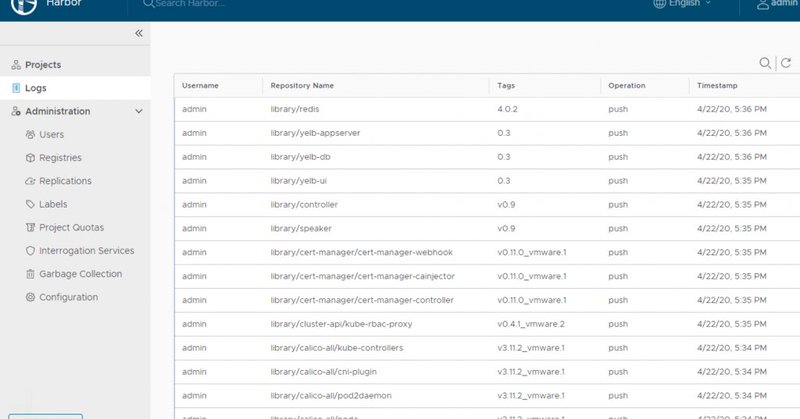Click the globe language icon

pyautogui.click(x=659, y=4)
